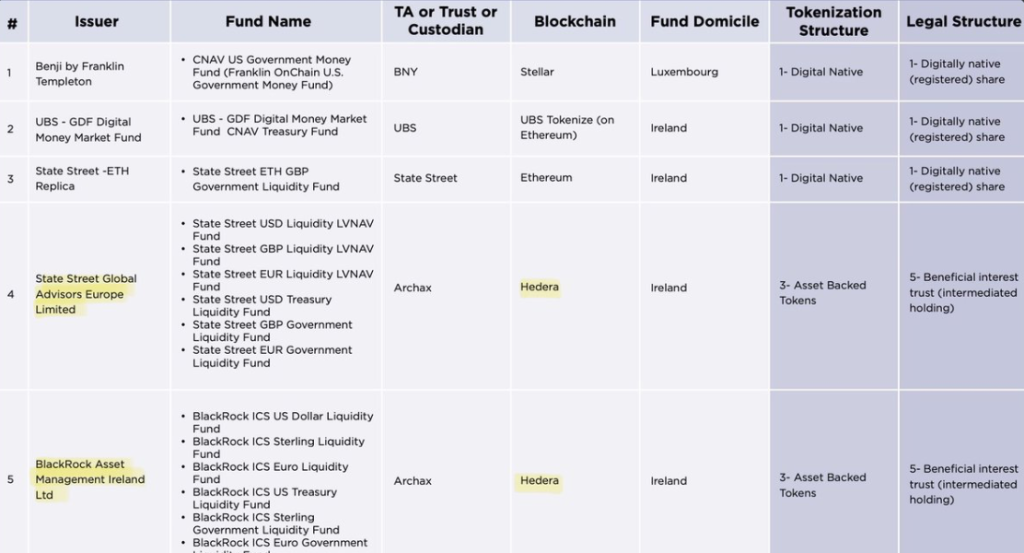The image size is (1024, 553).
Task: Click the UBS Tokenize (on Ethereum) cell
Action: point(567,127)
